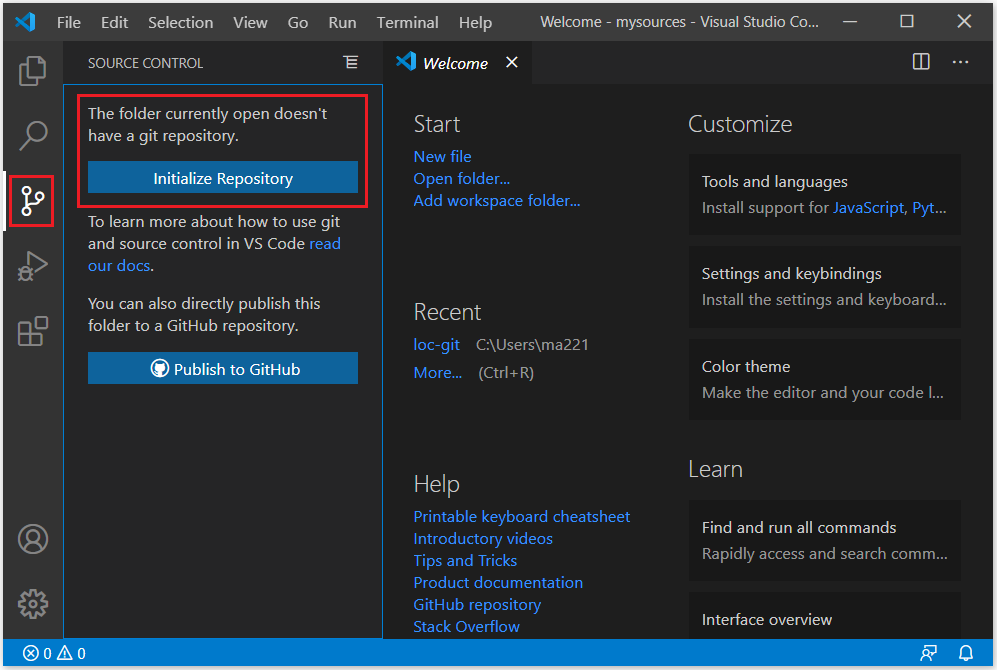
Task: Open the Product documentation link
Action: pyautogui.click(x=498, y=582)
